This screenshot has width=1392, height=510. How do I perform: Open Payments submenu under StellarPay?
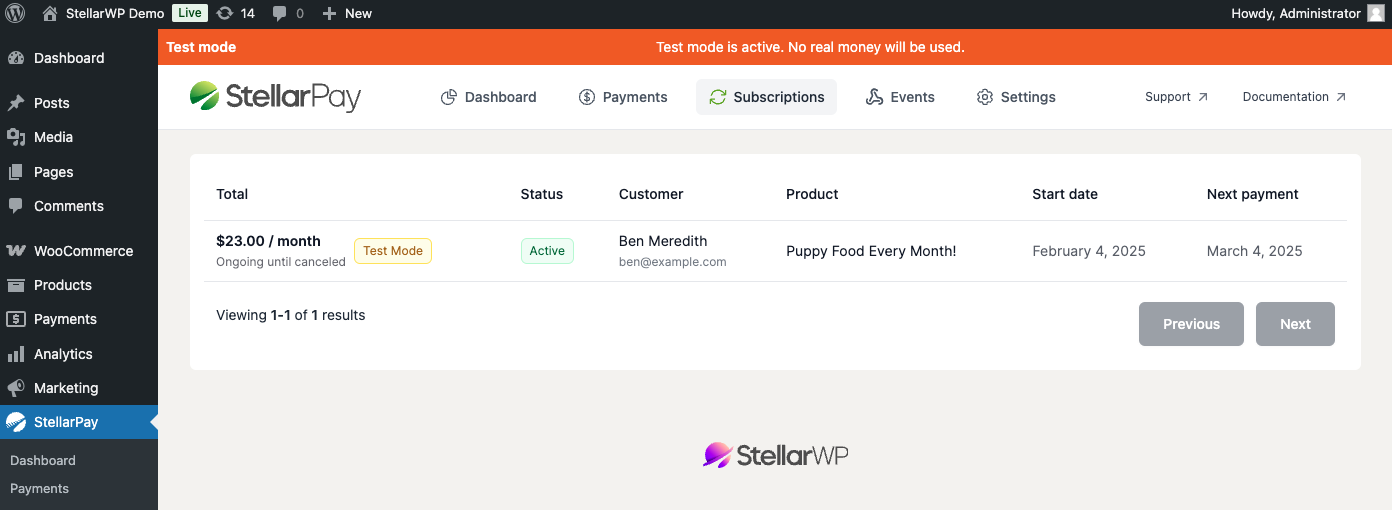[39, 489]
